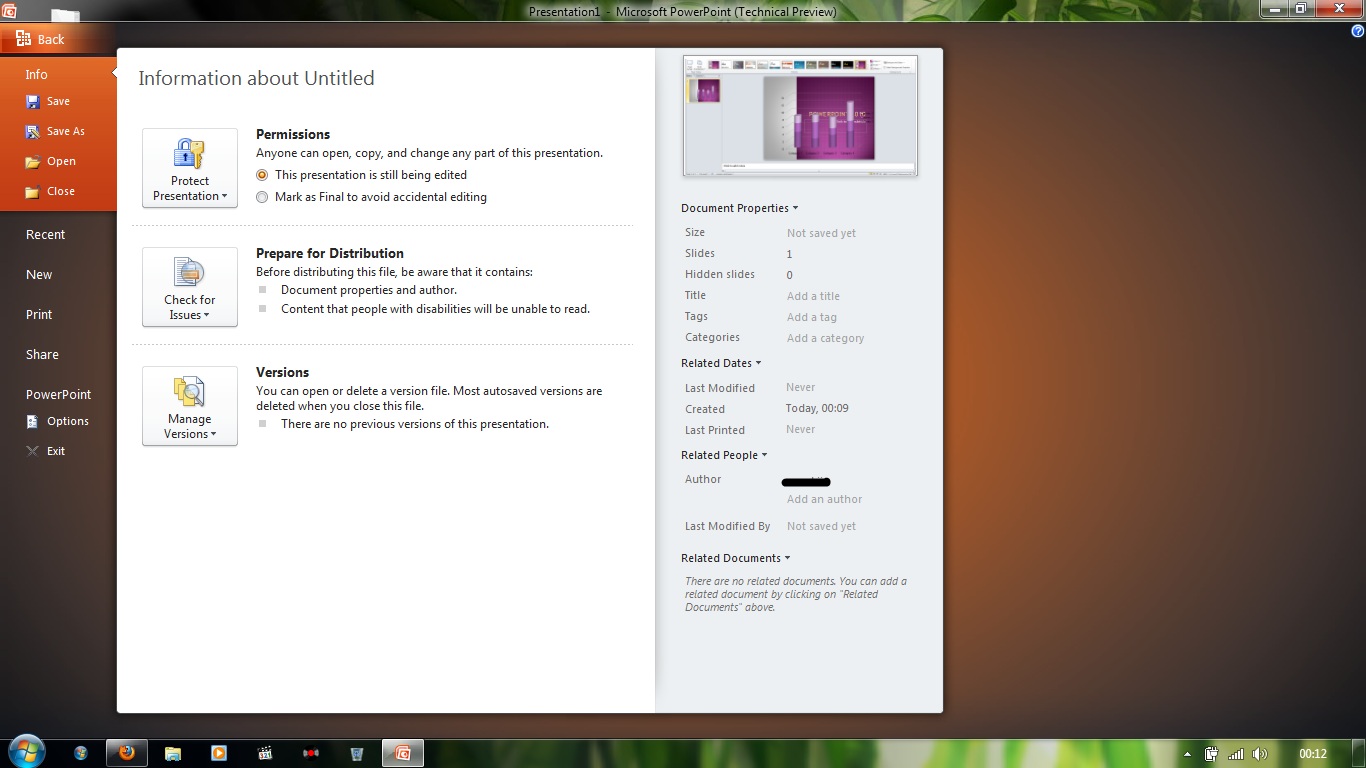Click the Back button in the backstage view
1366x768 pixels.
pos(42,39)
